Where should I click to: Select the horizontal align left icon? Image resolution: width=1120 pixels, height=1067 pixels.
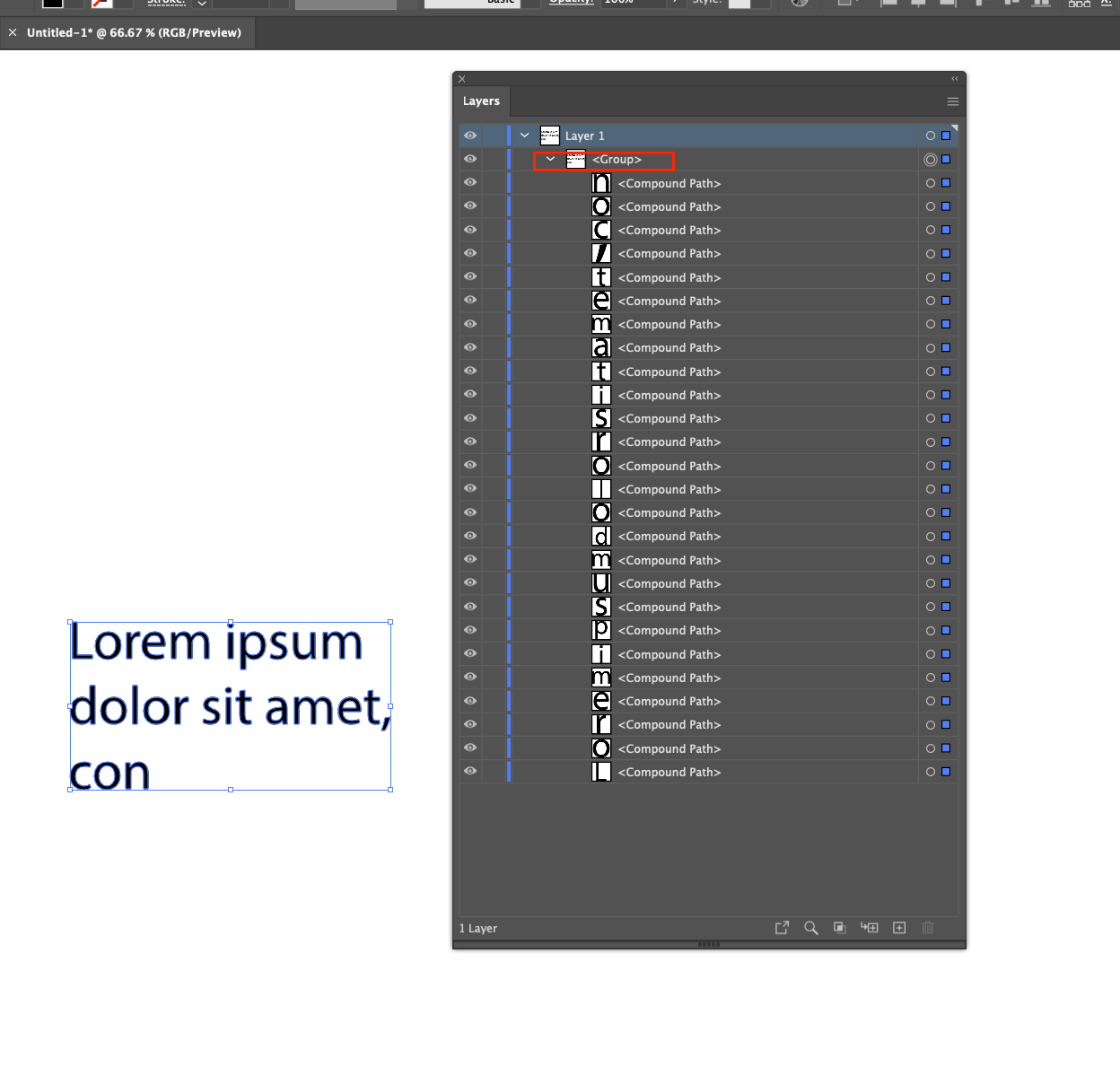point(888,4)
